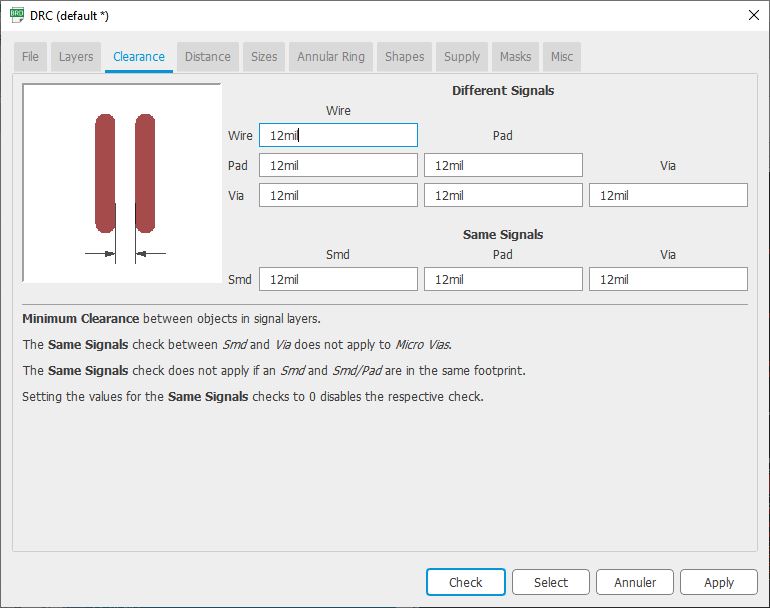Cancel the dialog with Annuler
The image size is (770, 608).
[635, 582]
